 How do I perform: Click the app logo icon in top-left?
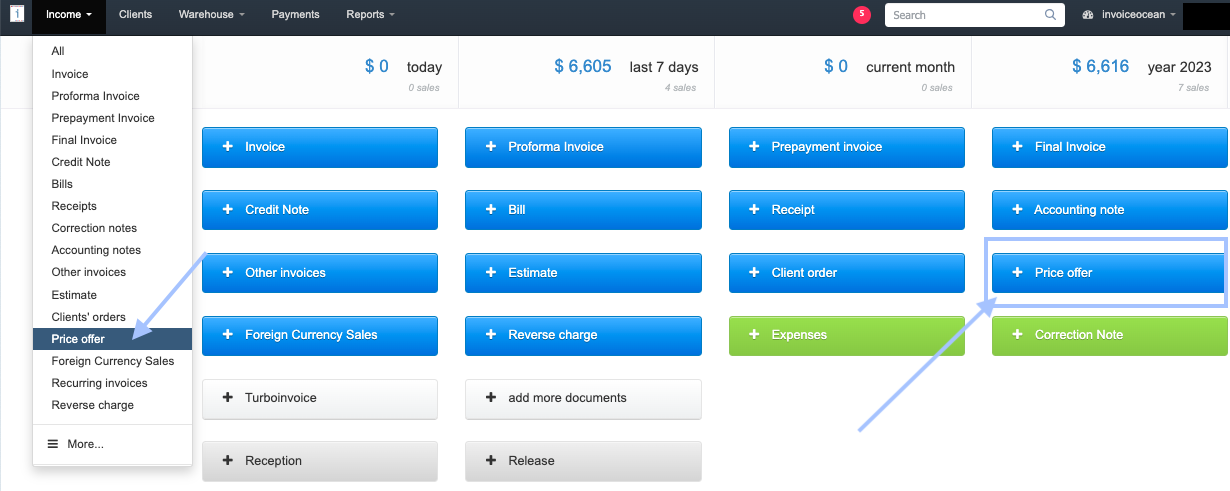click(17, 15)
